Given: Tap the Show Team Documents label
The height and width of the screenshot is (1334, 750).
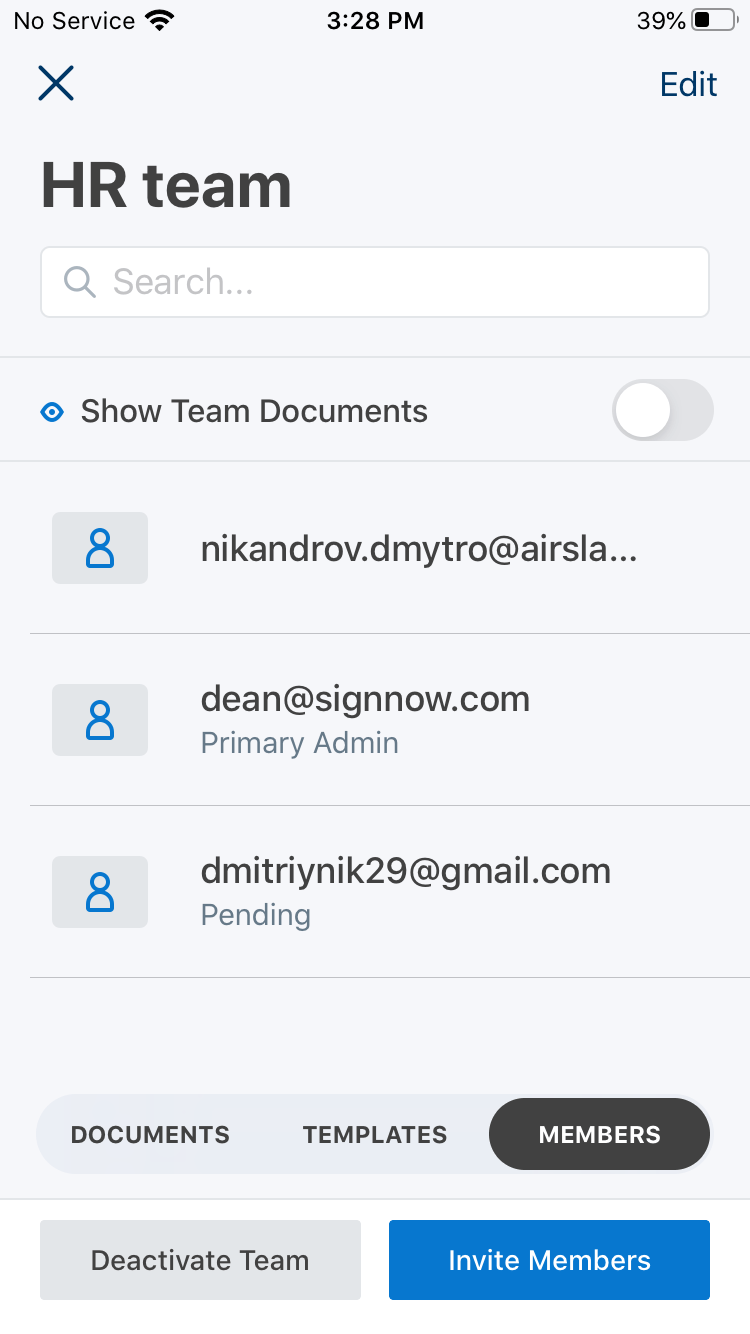Looking at the screenshot, I should [x=254, y=411].
